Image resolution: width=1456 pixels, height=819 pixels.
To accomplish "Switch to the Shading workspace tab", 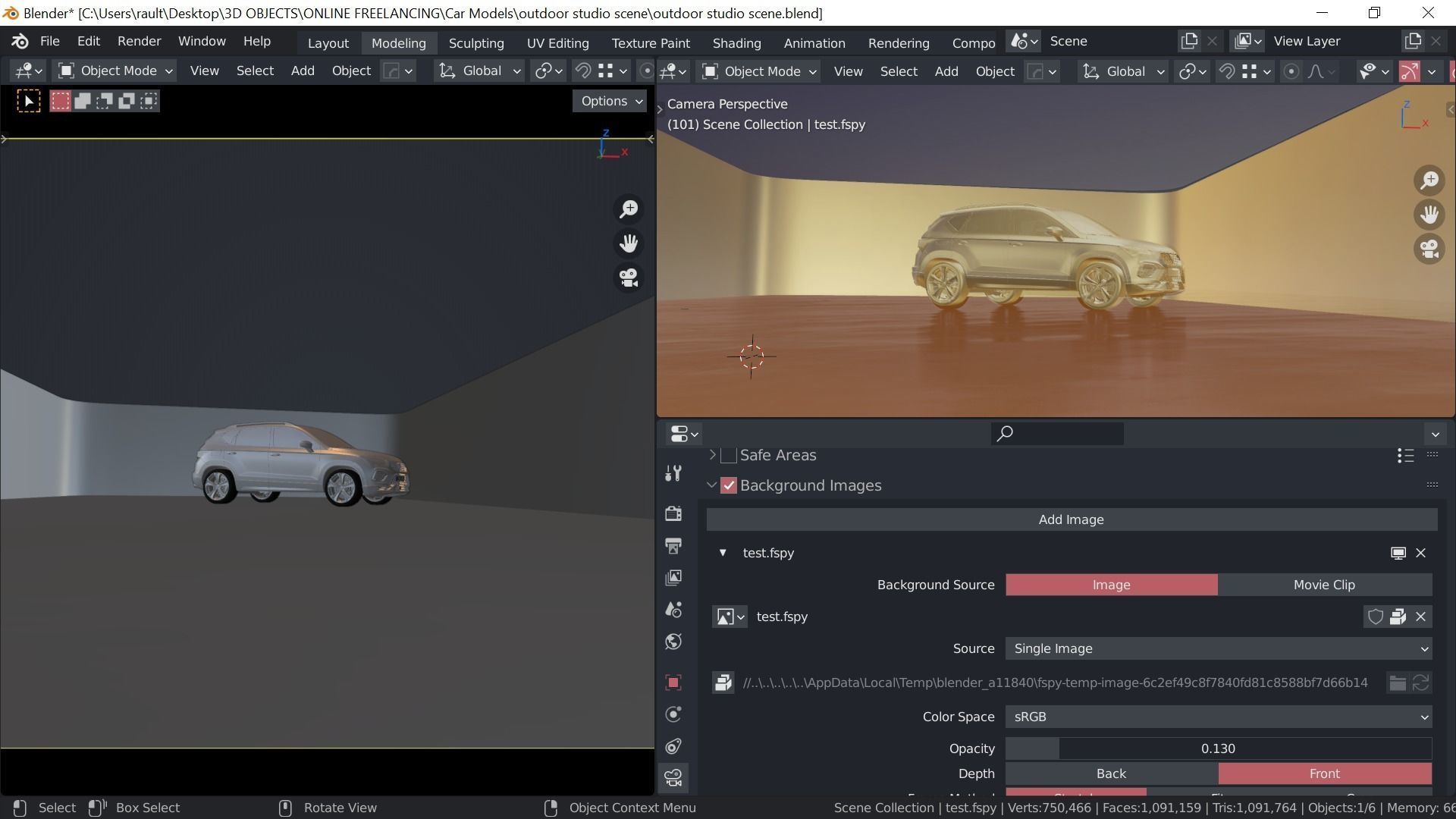I will [x=736, y=43].
